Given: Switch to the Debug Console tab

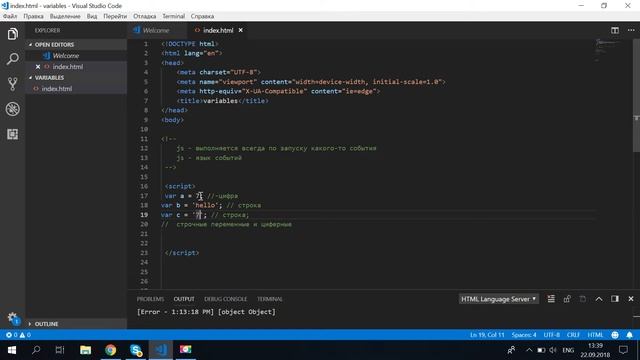Looking at the screenshot, I should tap(225, 299).
